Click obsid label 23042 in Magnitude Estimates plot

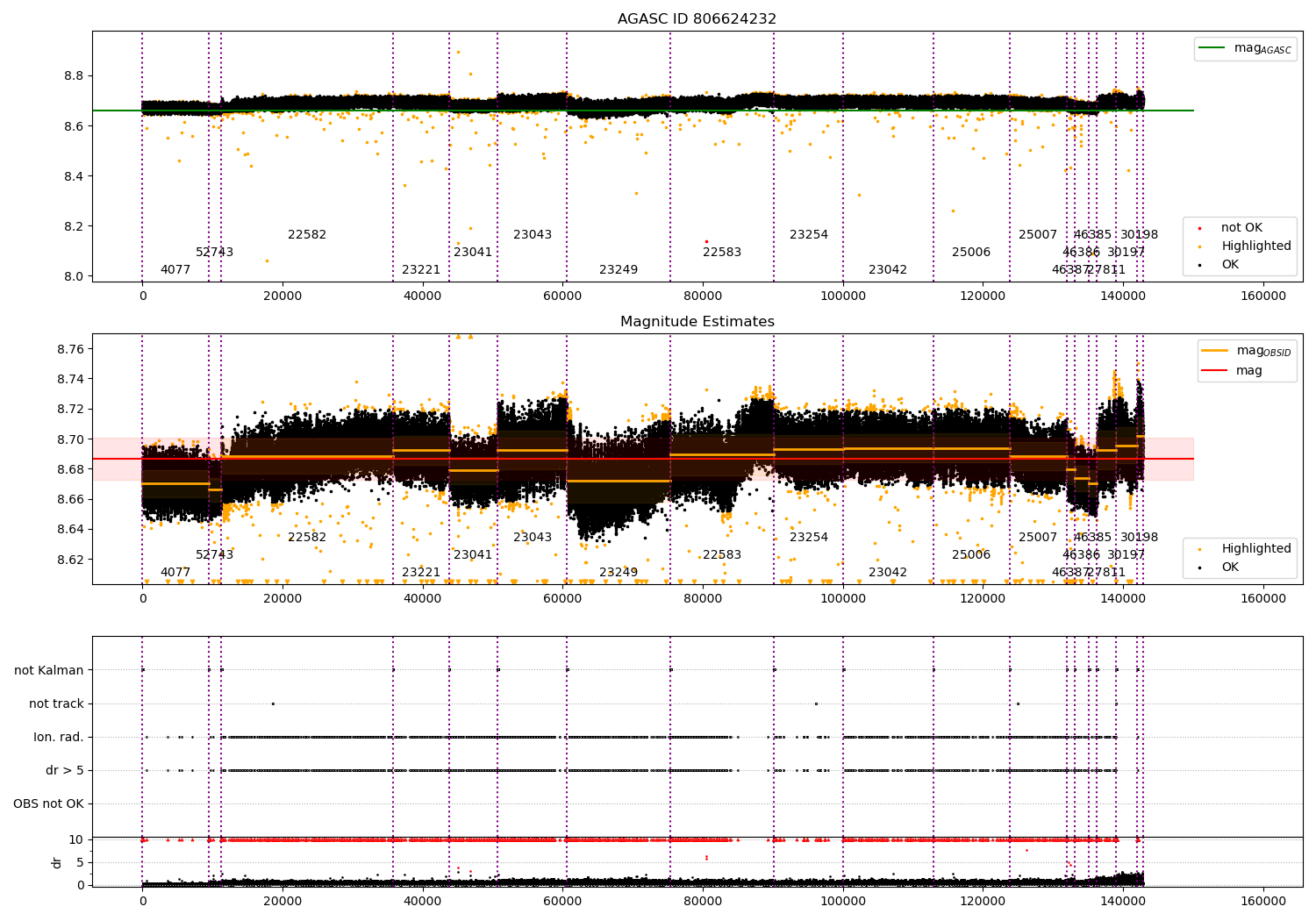888,572
